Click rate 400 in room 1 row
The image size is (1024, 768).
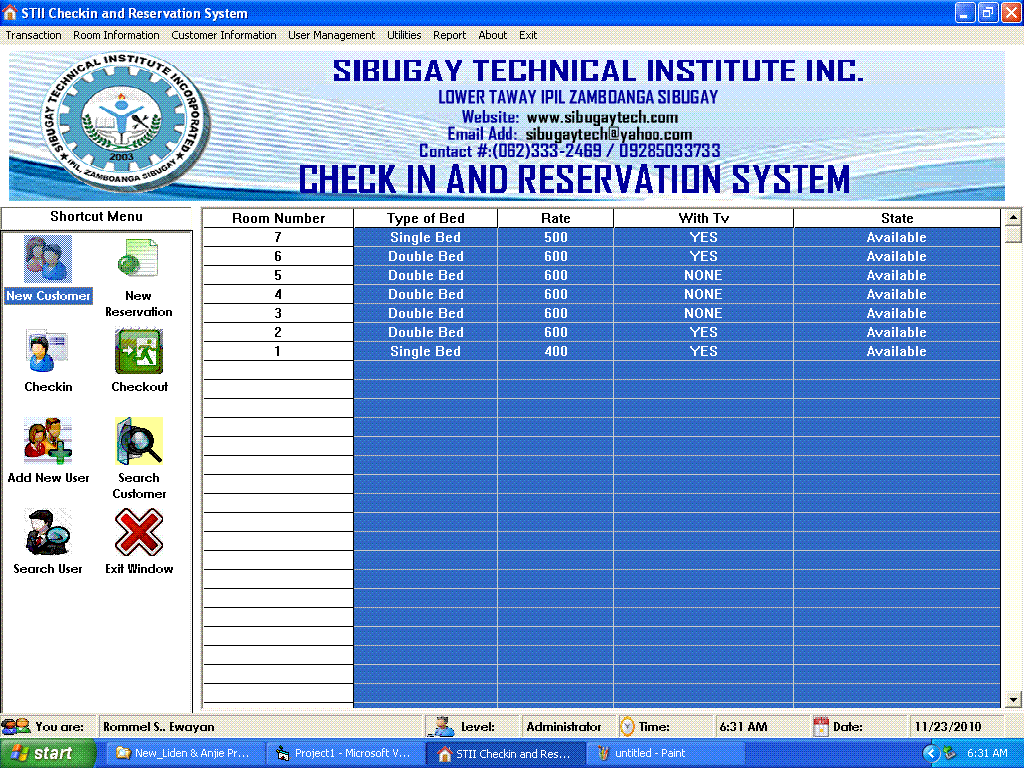556,351
